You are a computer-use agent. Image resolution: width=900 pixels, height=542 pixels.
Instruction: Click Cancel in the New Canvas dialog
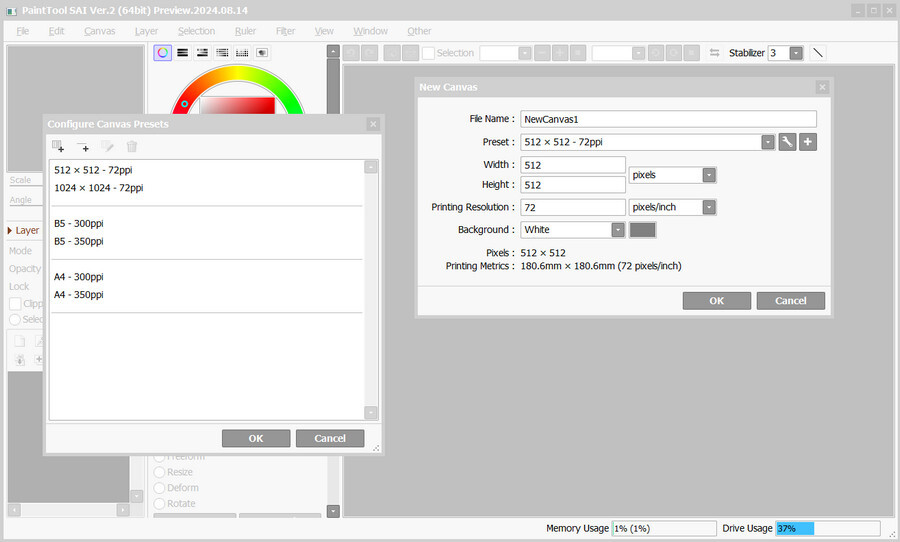point(790,301)
